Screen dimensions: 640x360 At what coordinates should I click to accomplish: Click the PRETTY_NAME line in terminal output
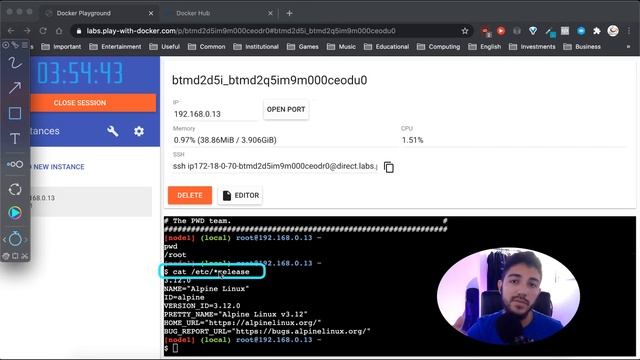pyautogui.click(x=236, y=314)
